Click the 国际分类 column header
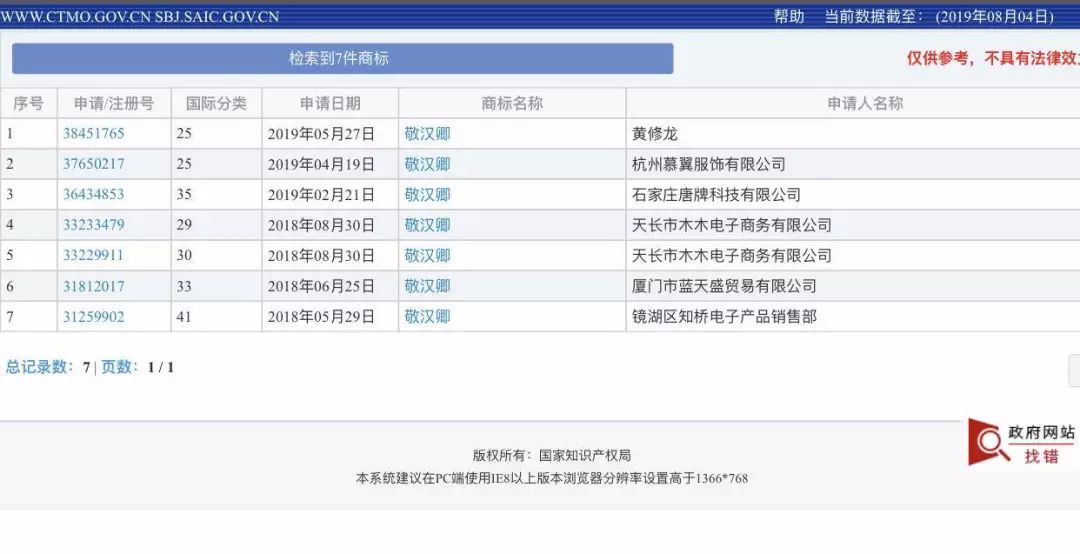Image resolution: width=1080 pixels, height=554 pixels. tap(216, 103)
